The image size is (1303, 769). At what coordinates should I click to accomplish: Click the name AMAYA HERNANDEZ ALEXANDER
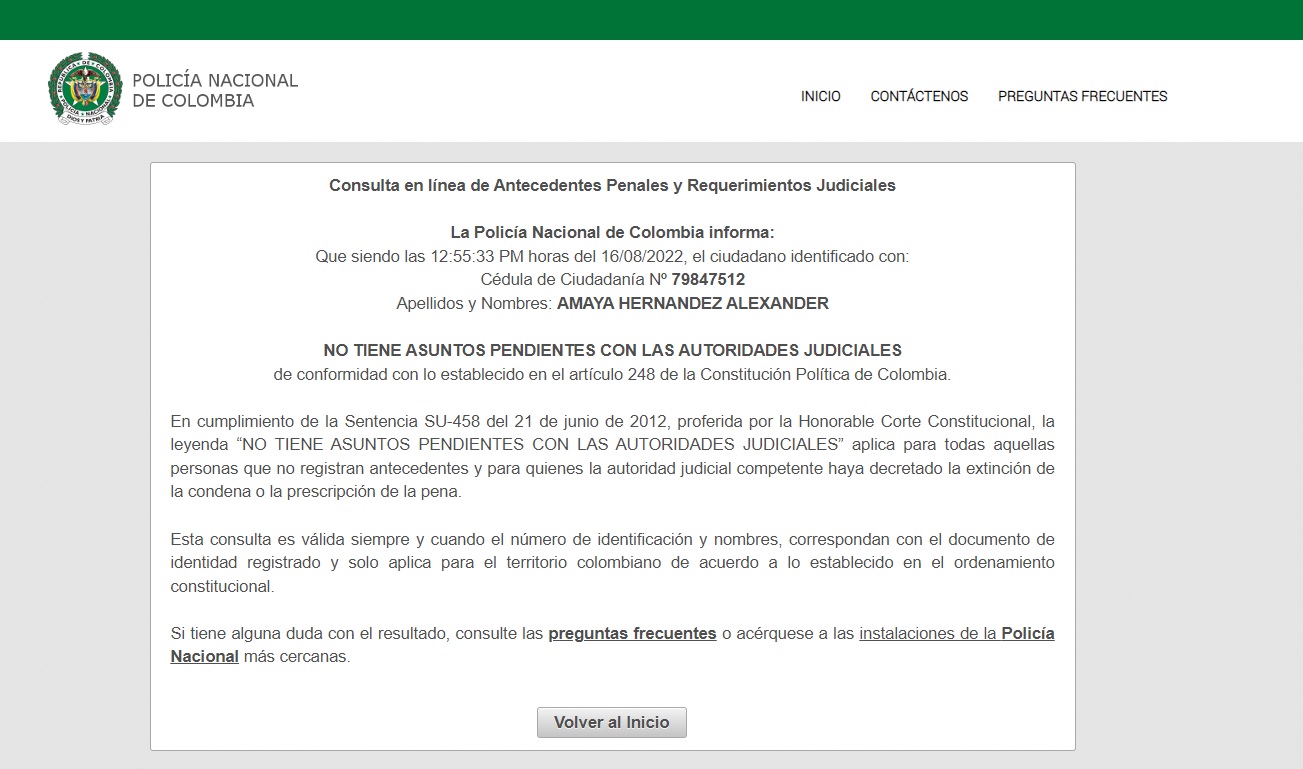click(x=692, y=304)
